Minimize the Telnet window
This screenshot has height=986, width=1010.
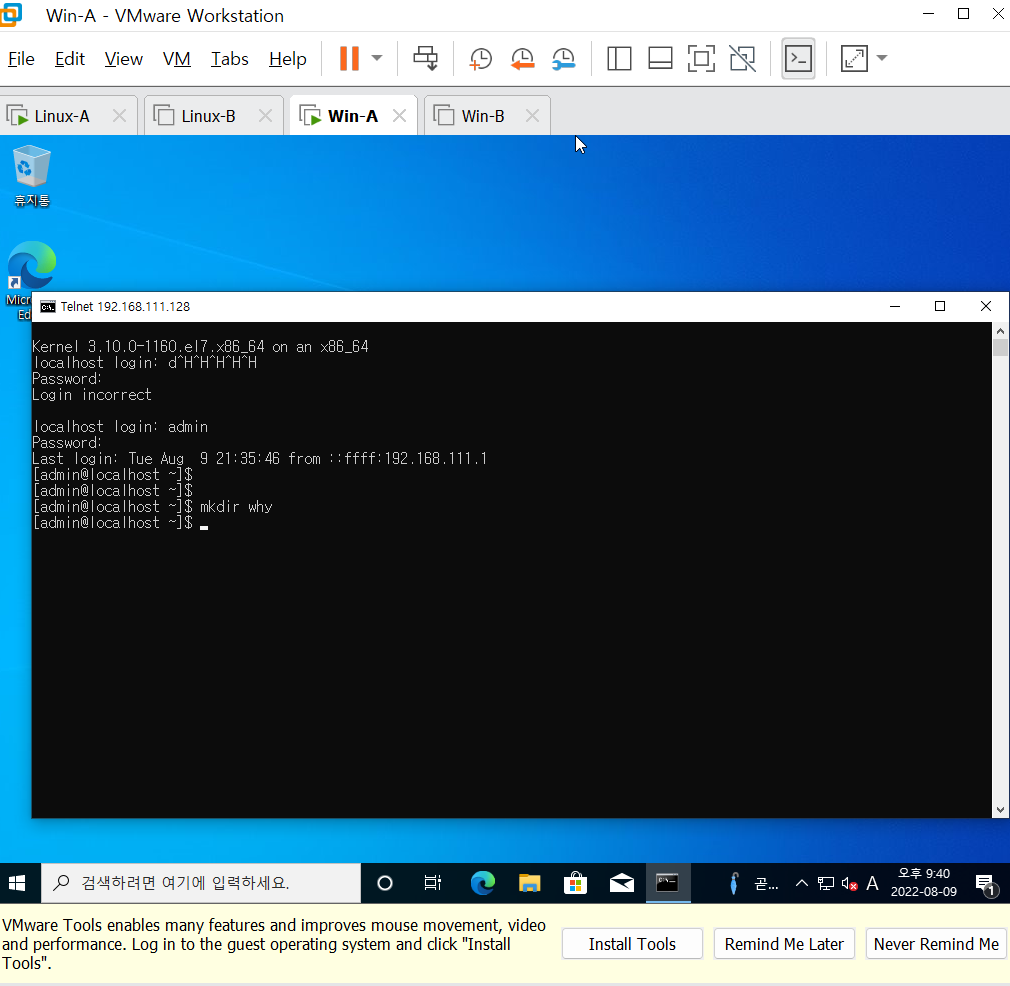point(895,307)
